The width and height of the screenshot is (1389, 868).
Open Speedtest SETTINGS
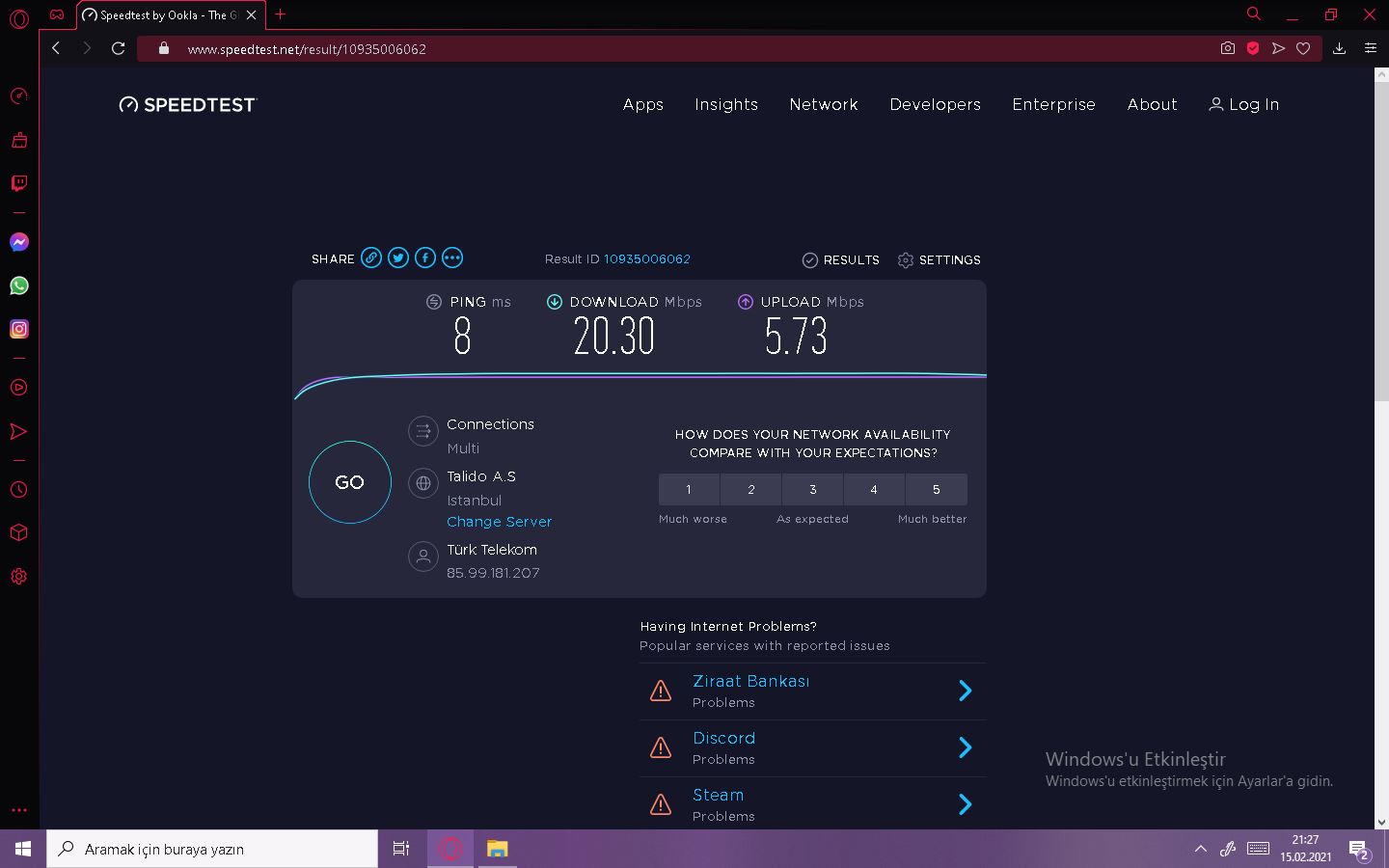(x=939, y=260)
